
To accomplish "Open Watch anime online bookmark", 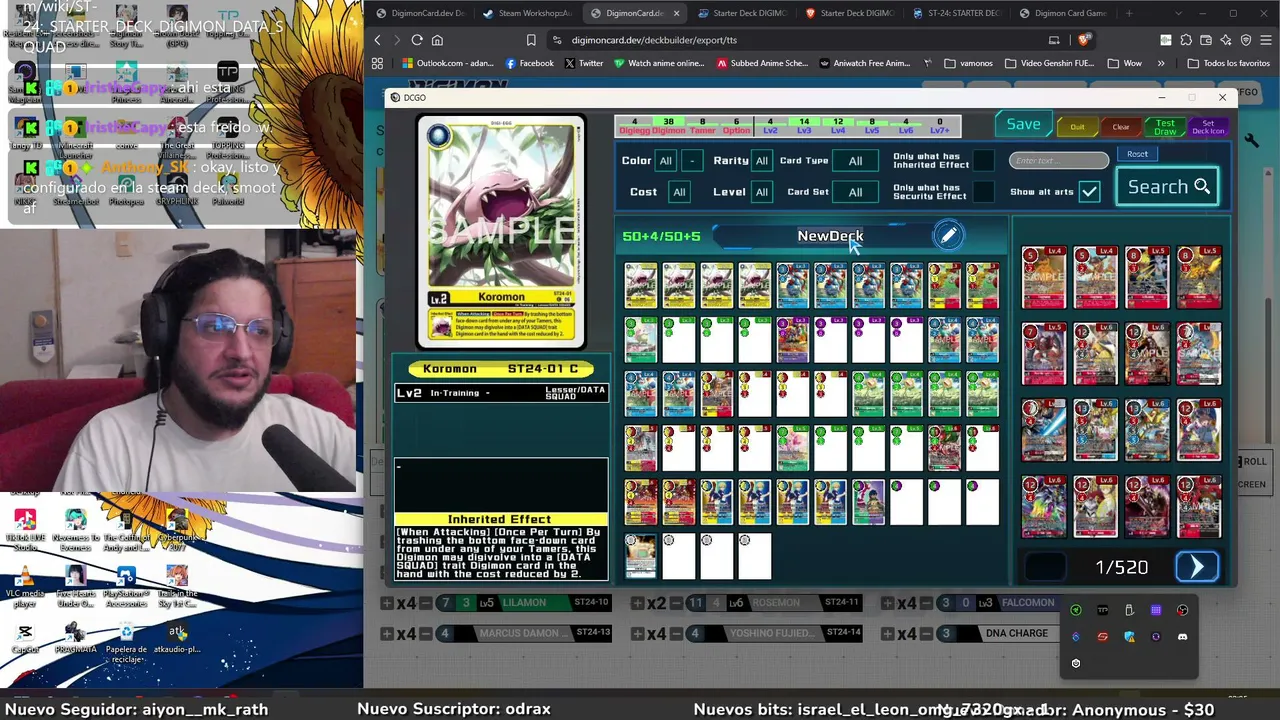I will pos(659,63).
